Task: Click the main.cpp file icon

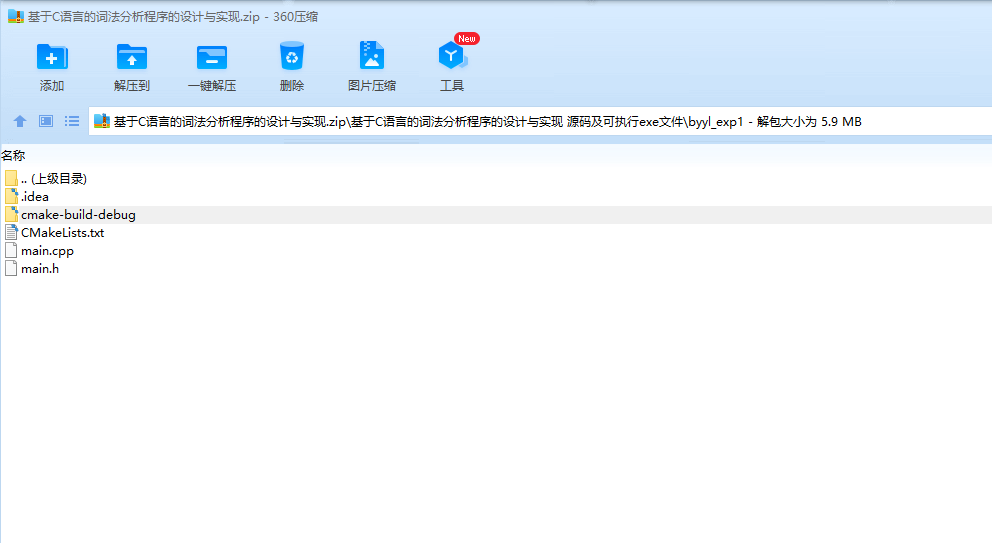Action: (11, 250)
